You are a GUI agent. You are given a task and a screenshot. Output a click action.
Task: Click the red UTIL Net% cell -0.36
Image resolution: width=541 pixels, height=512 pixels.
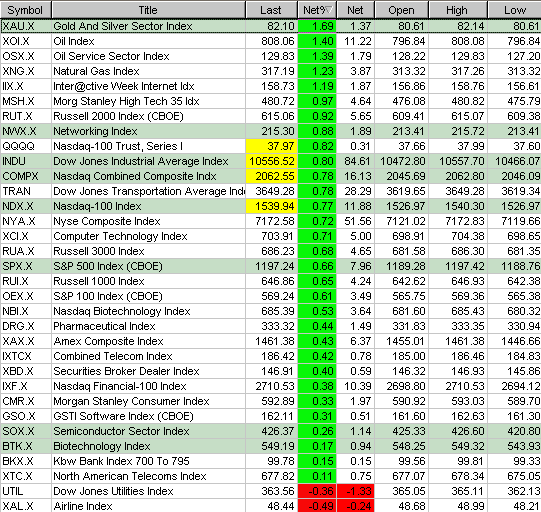[x=317, y=491]
